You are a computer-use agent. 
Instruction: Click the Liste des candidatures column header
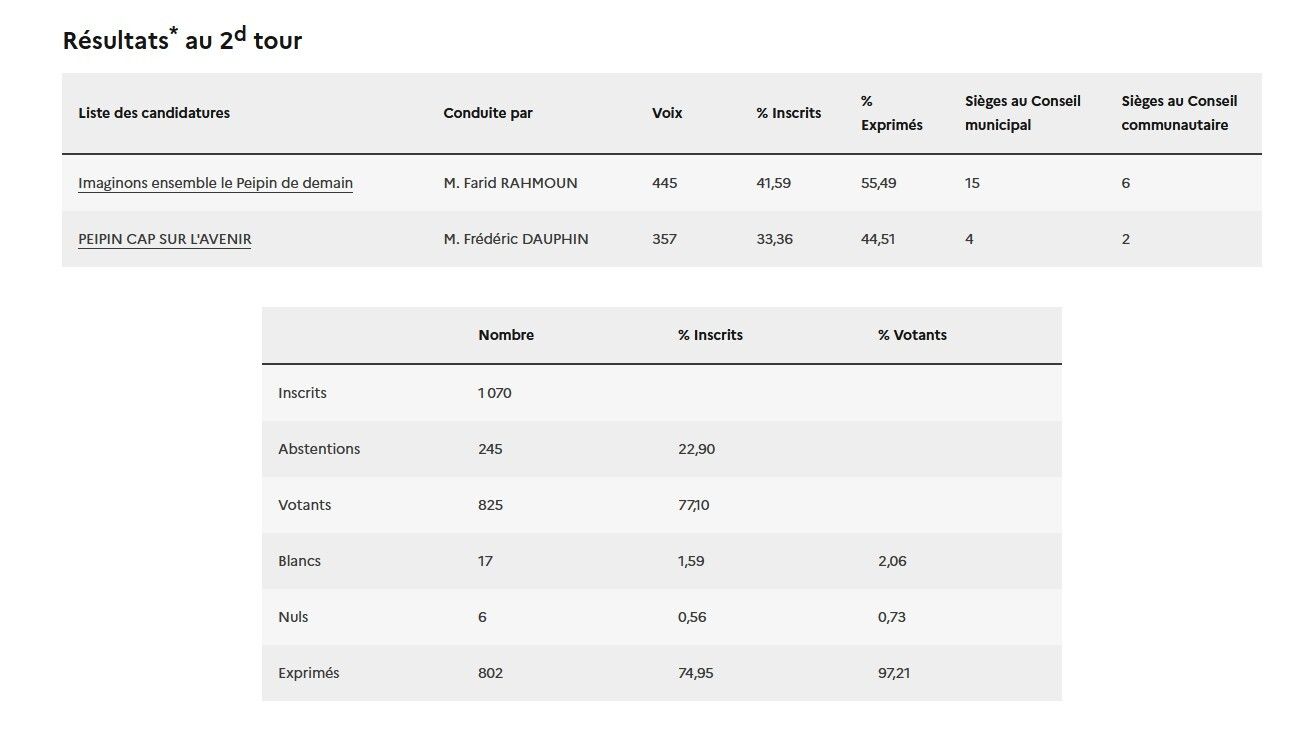pyautogui.click(x=154, y=113)
